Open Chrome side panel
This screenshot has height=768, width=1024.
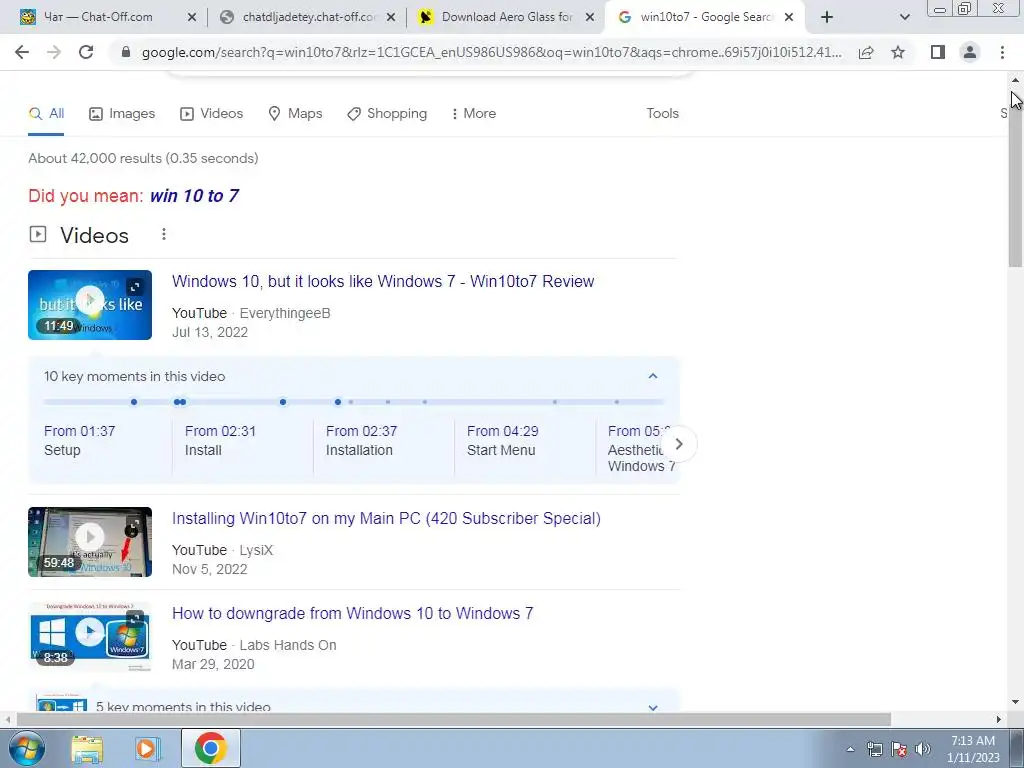938,52
